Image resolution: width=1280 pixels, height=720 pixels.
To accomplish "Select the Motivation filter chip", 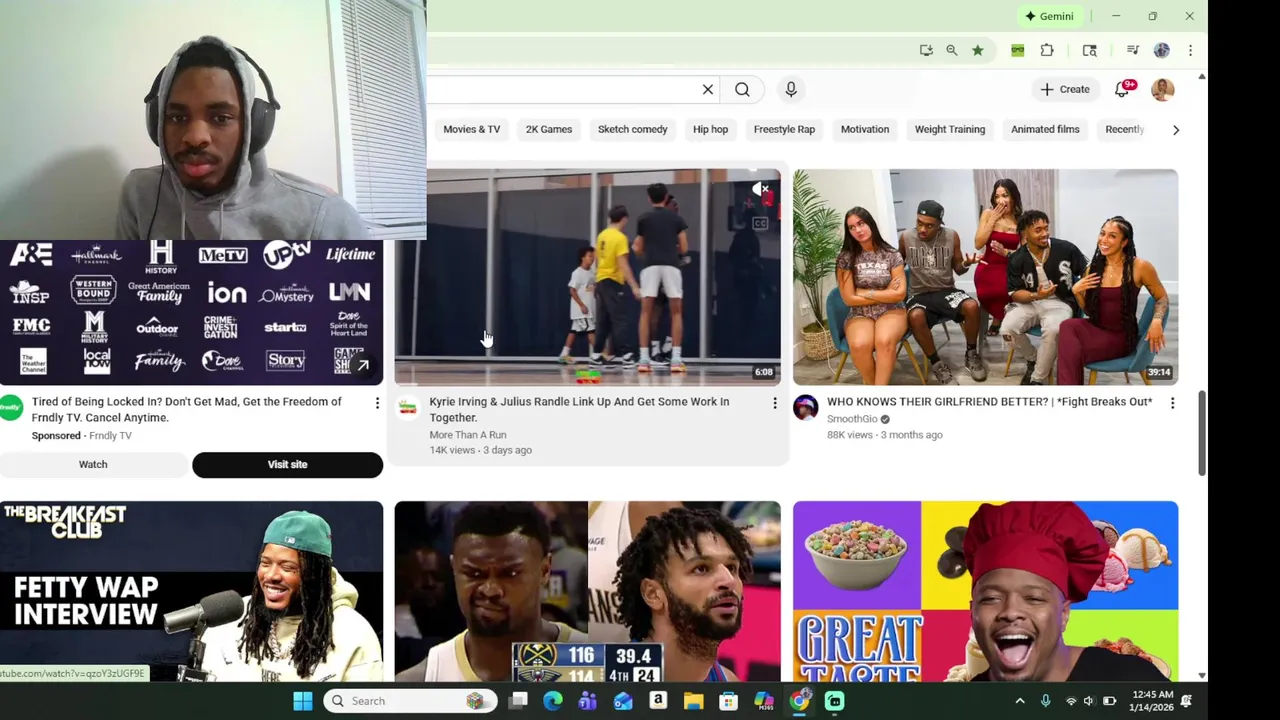I will click(x=865, y=129).
